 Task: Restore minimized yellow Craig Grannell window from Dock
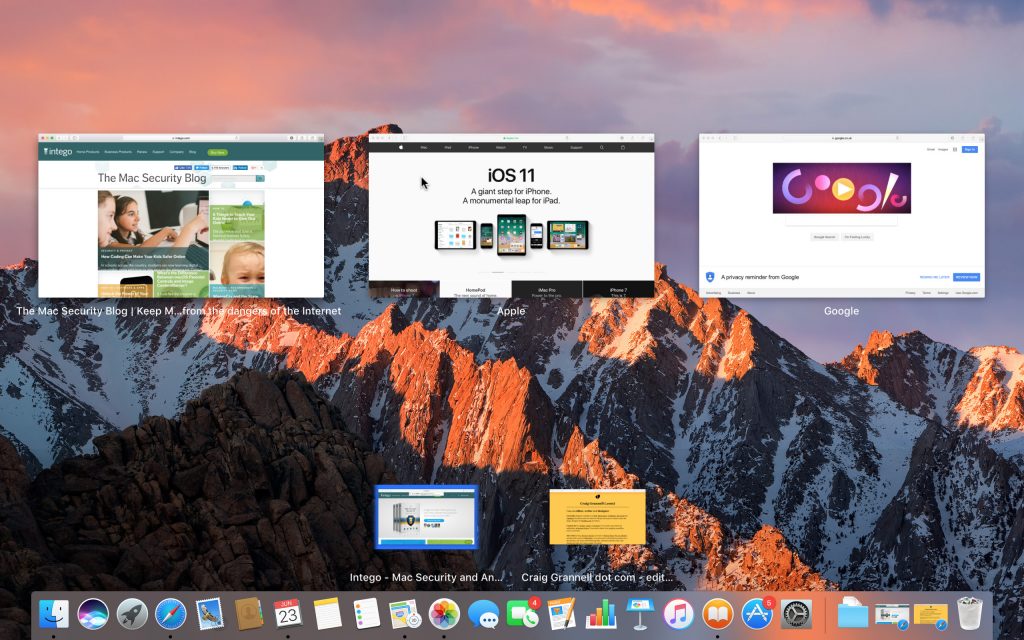tap(931, 615)
